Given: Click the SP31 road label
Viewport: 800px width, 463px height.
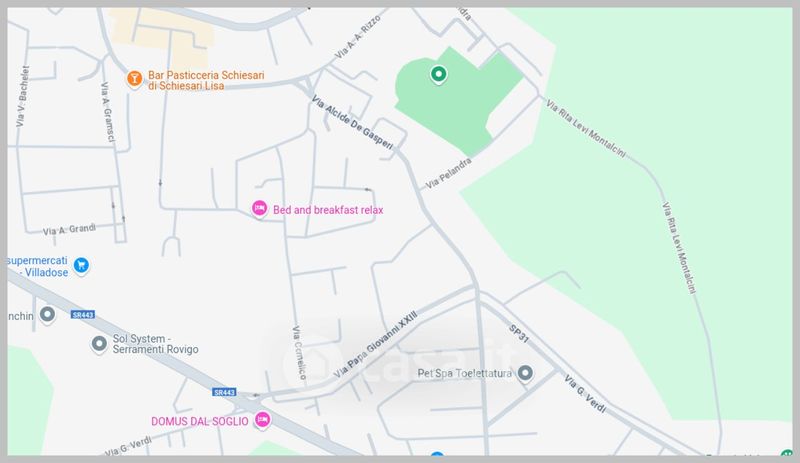Looking at the screenshot, I should coord(518,333).
